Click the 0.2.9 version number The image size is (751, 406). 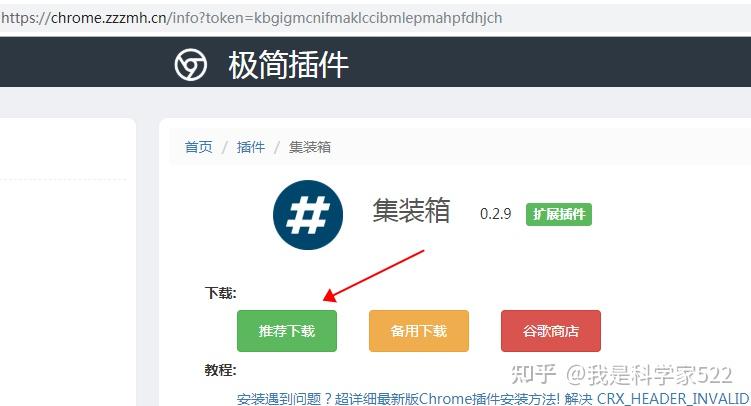[x=496, y=214]
